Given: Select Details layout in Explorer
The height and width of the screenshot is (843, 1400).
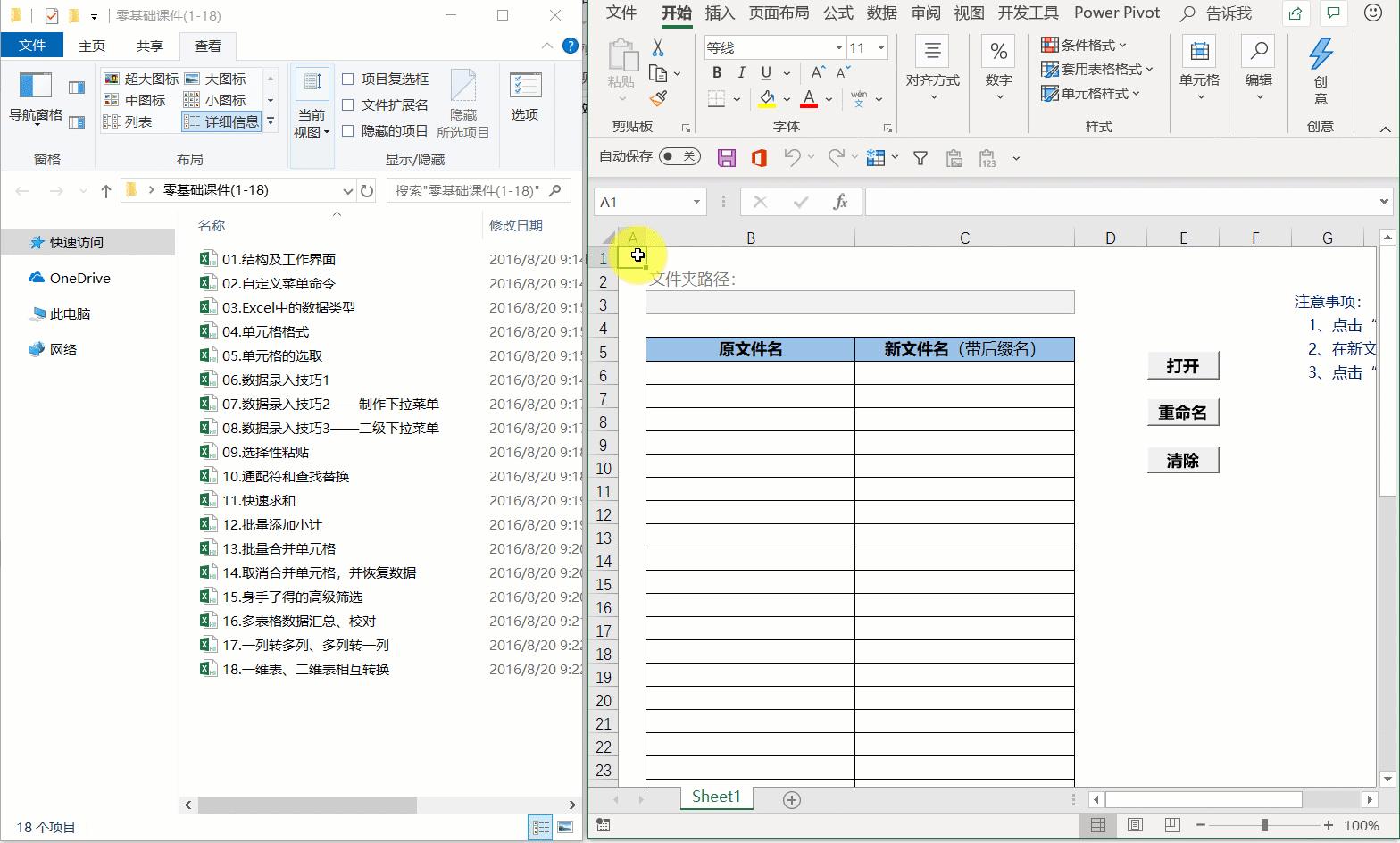Looking at the screenshot, I should [222, 122].
